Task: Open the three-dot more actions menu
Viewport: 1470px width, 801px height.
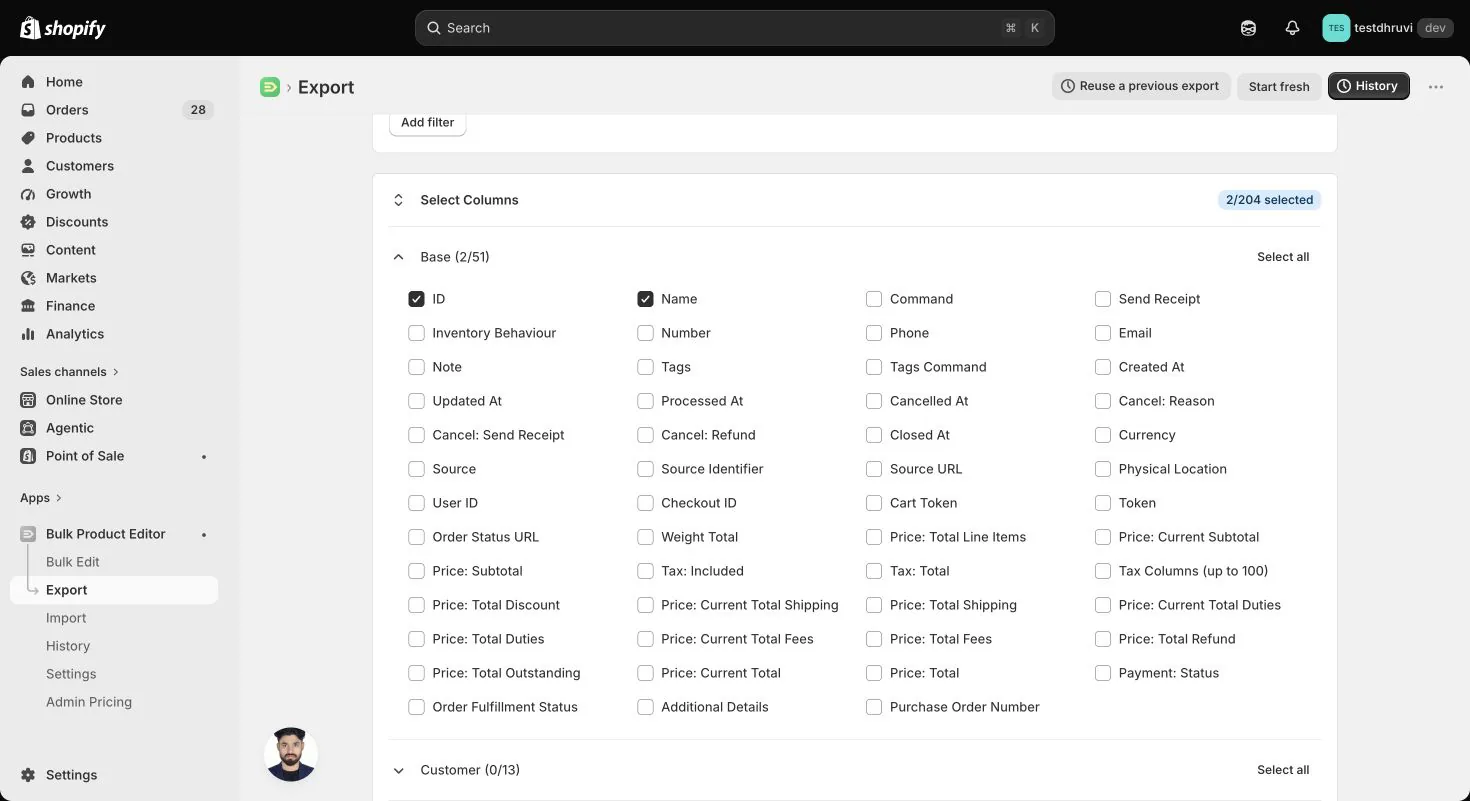Action: click(1436, 87)
